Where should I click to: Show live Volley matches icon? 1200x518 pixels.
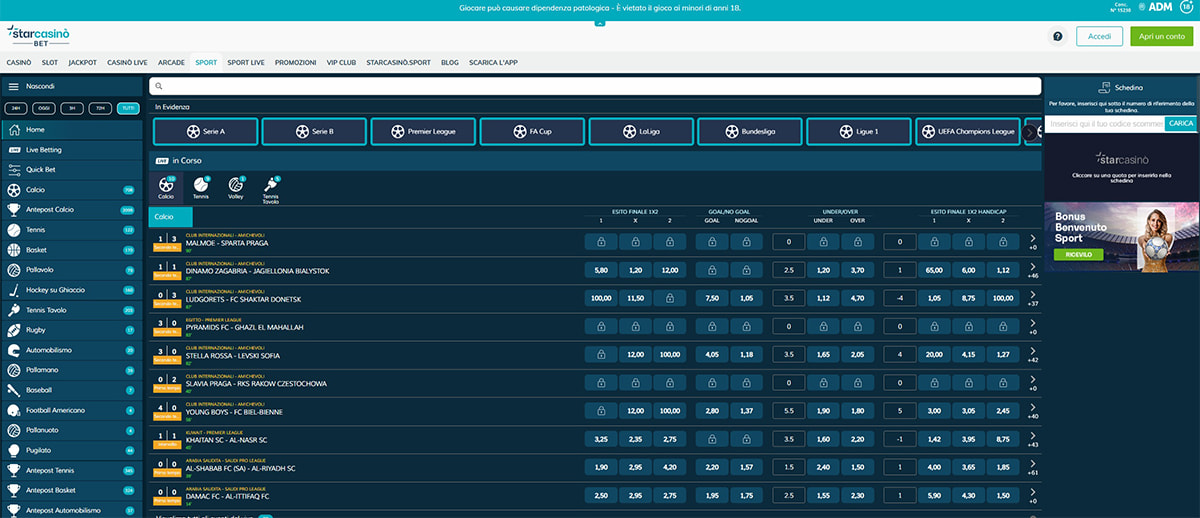click(236, 186)
